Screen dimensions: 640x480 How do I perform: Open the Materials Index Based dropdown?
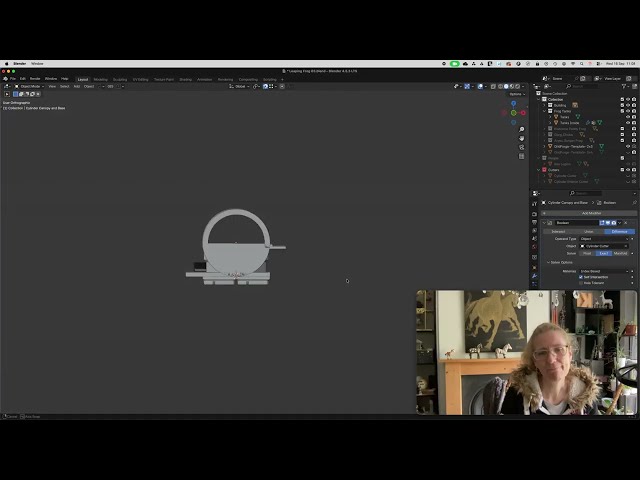click(605, 271)
